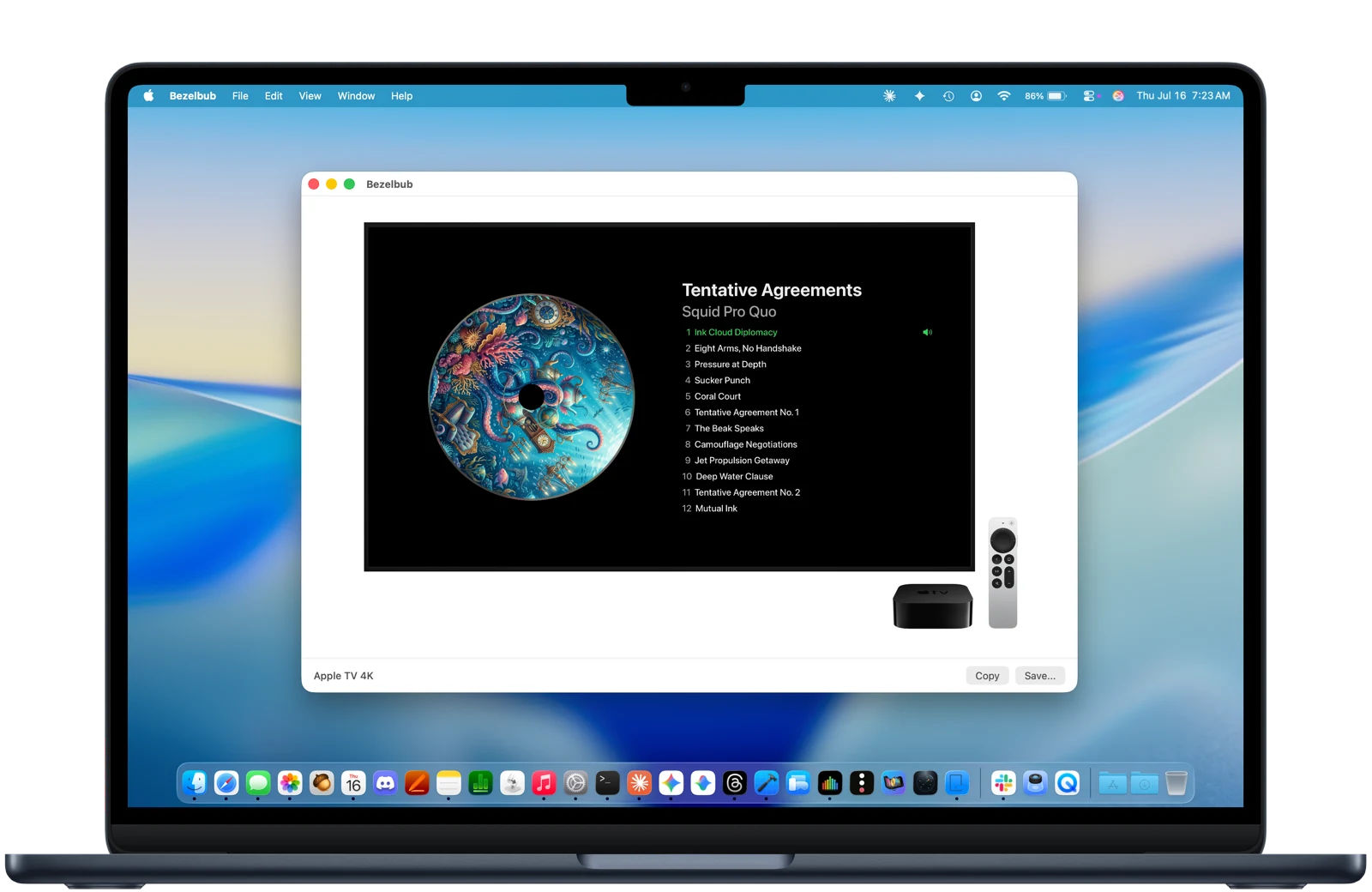Open System Settings gear in the Dock
Screen dimensions: 1372x892
click(575, 782)
